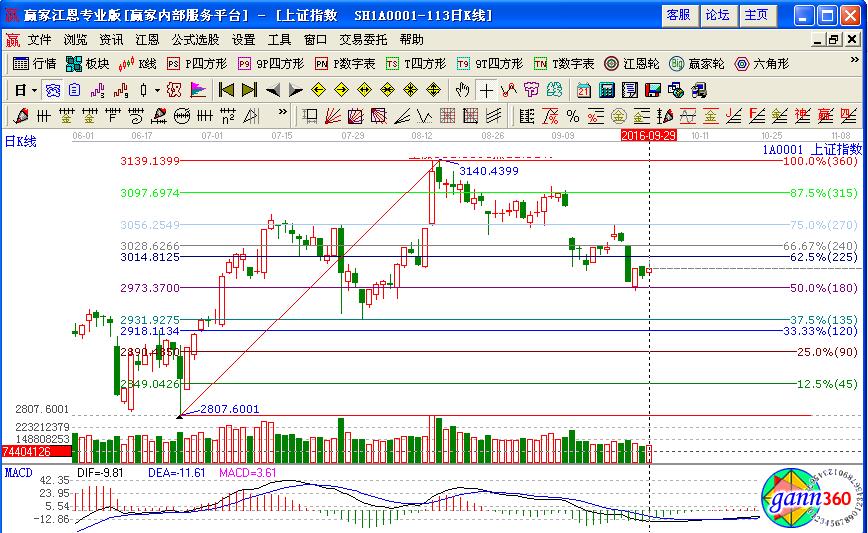Image resolution: width=868 pixels, height=533 pixels.
Task: Open the 交易委托 menu
Action: (363, 40)
